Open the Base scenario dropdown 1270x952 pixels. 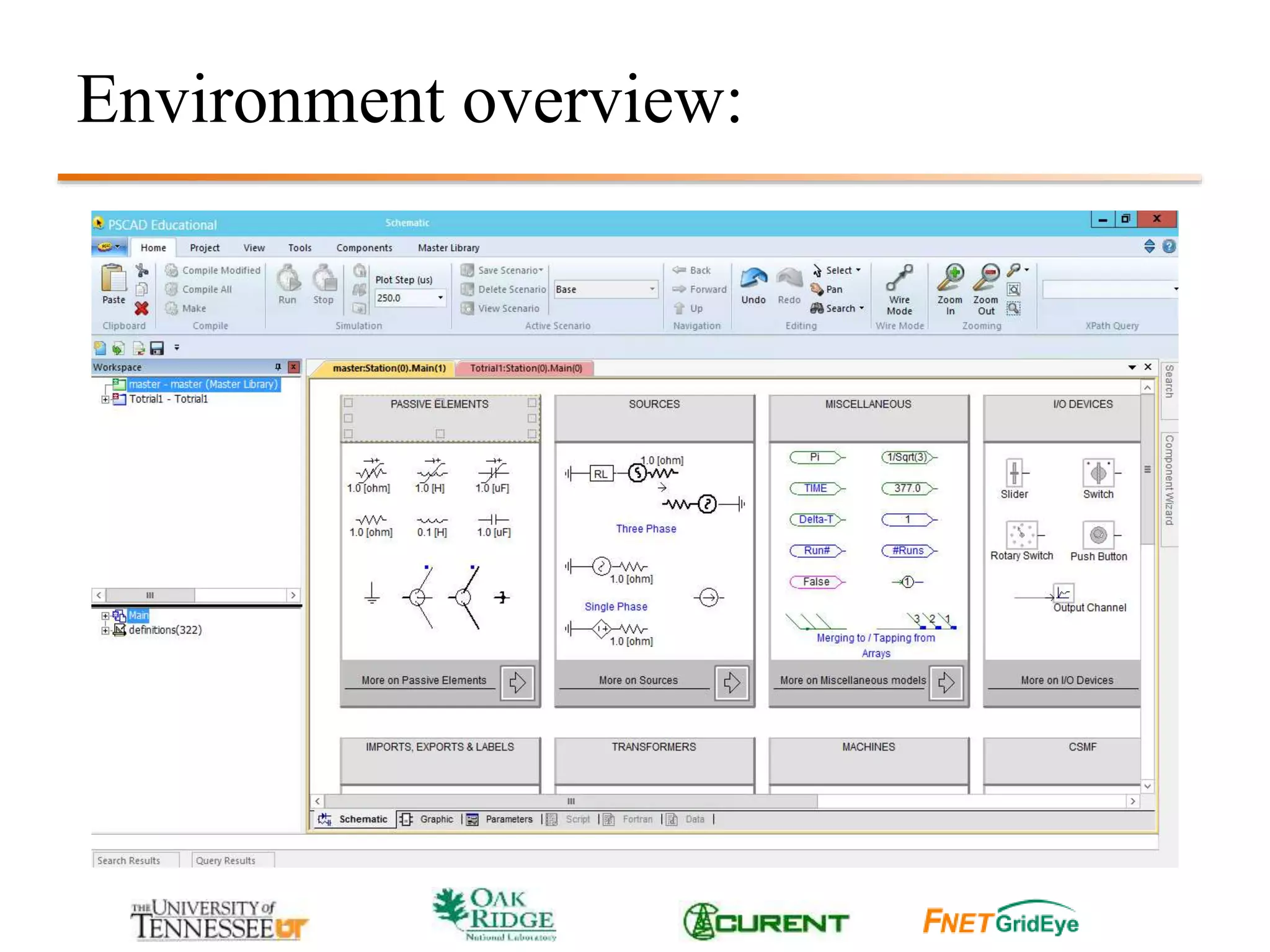tap(652, 289)
